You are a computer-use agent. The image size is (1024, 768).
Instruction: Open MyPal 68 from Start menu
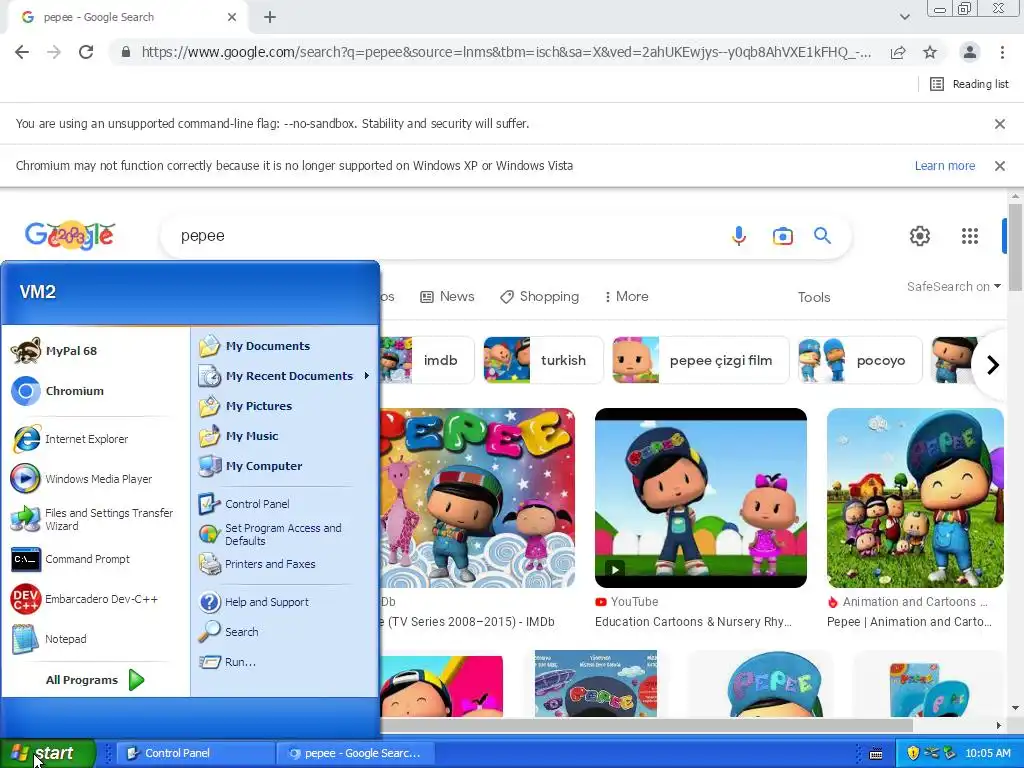point(55,351)
